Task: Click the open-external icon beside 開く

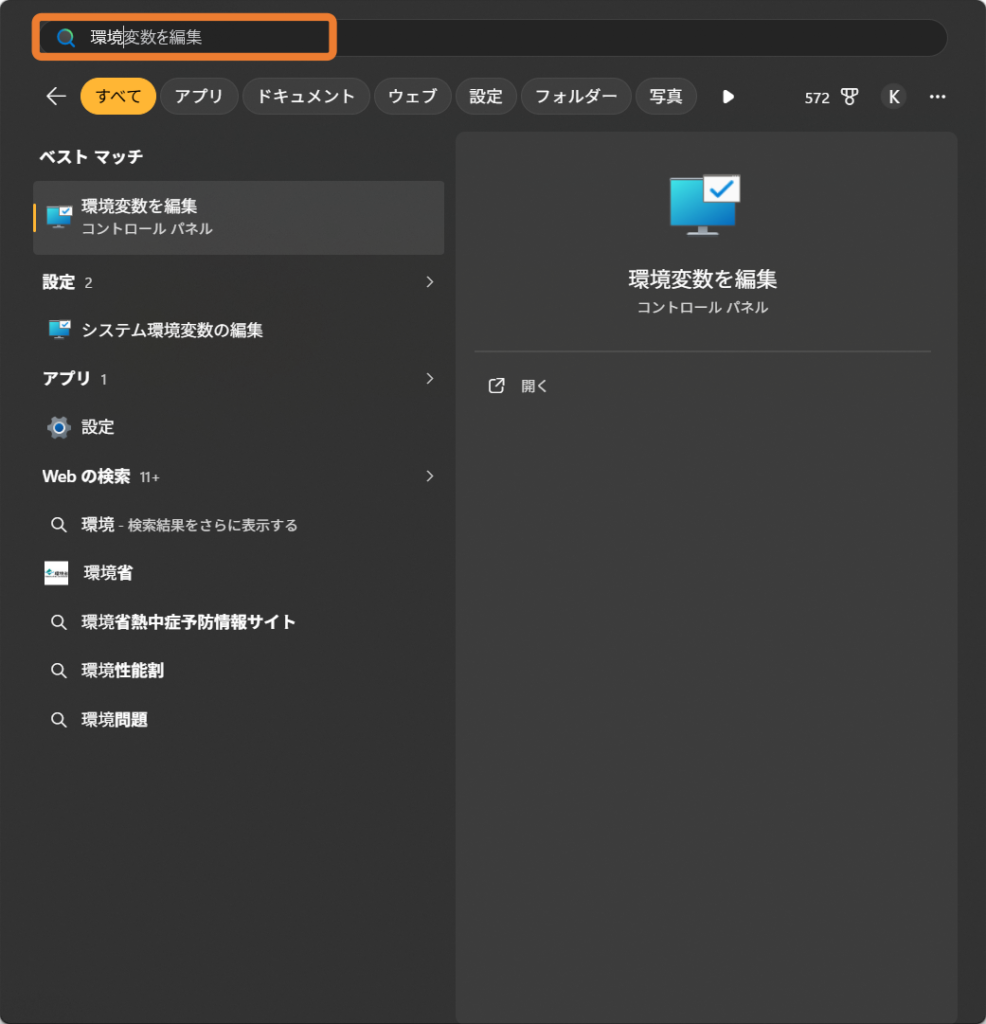Action: coord(496,386)
